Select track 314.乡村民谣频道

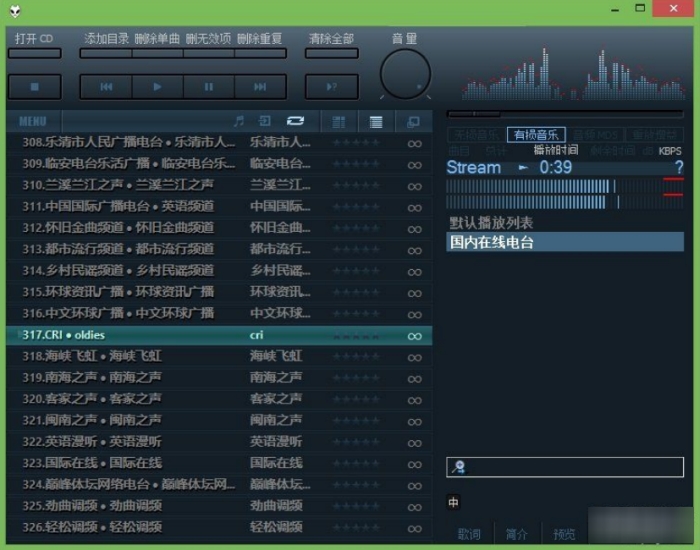tap(219, 271)
